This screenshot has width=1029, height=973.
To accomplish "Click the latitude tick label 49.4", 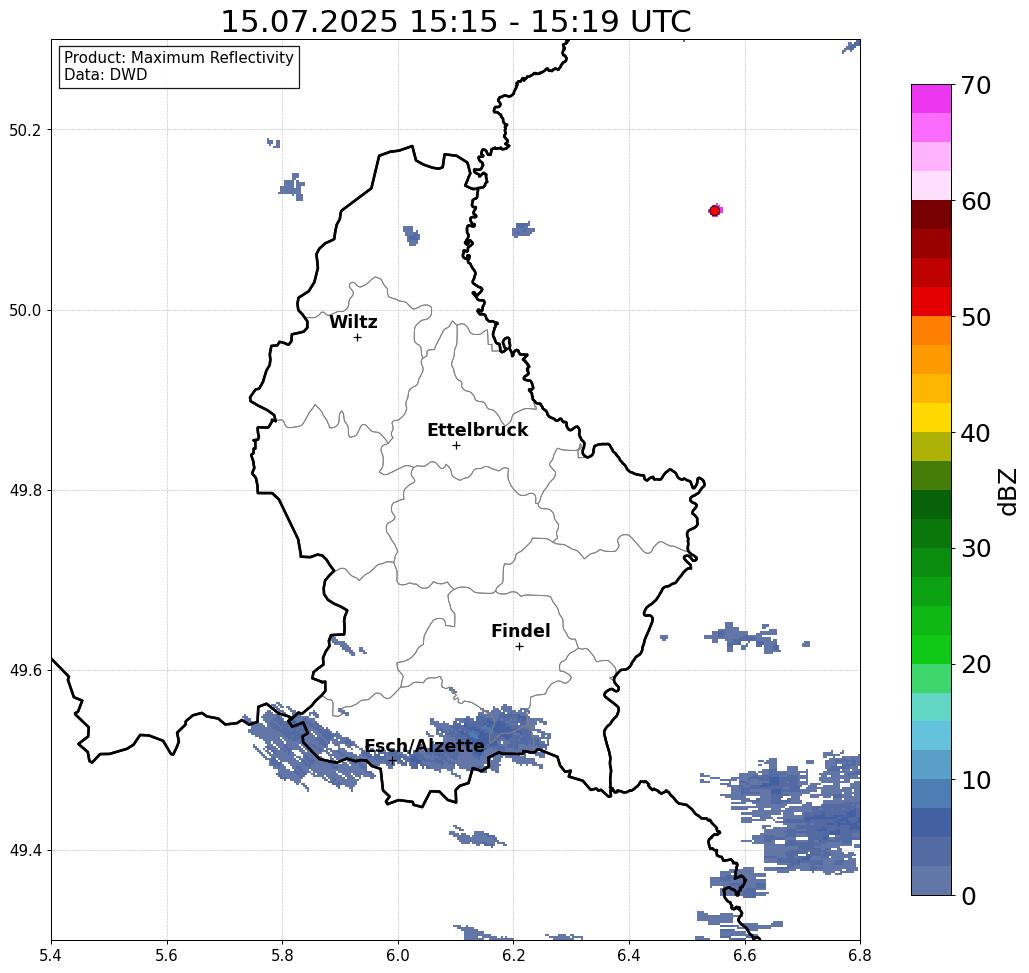I will [25, 851].
